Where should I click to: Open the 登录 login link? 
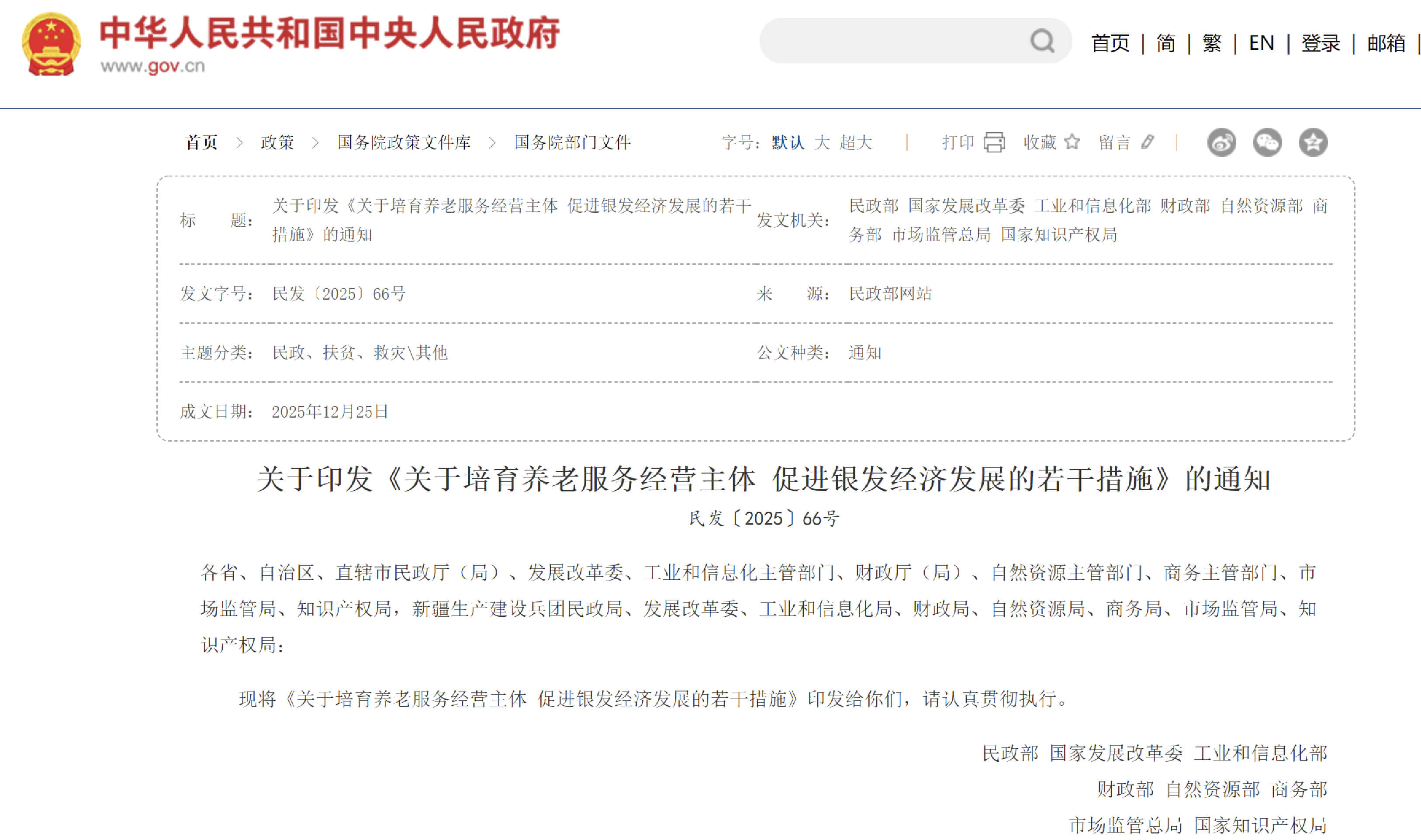pos(1320,43)
